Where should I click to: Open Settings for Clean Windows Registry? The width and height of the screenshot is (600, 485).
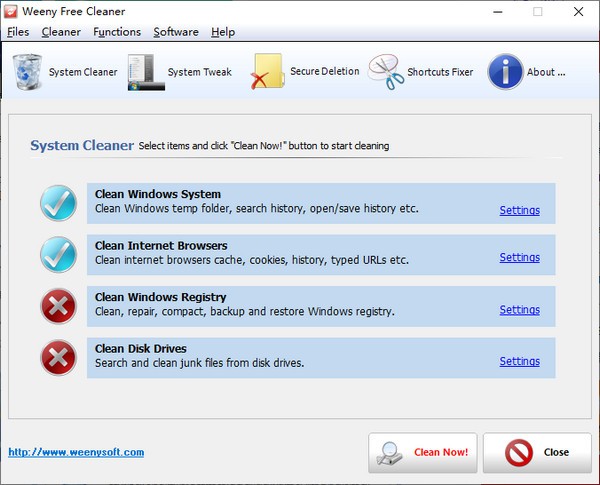coord(520,310)
